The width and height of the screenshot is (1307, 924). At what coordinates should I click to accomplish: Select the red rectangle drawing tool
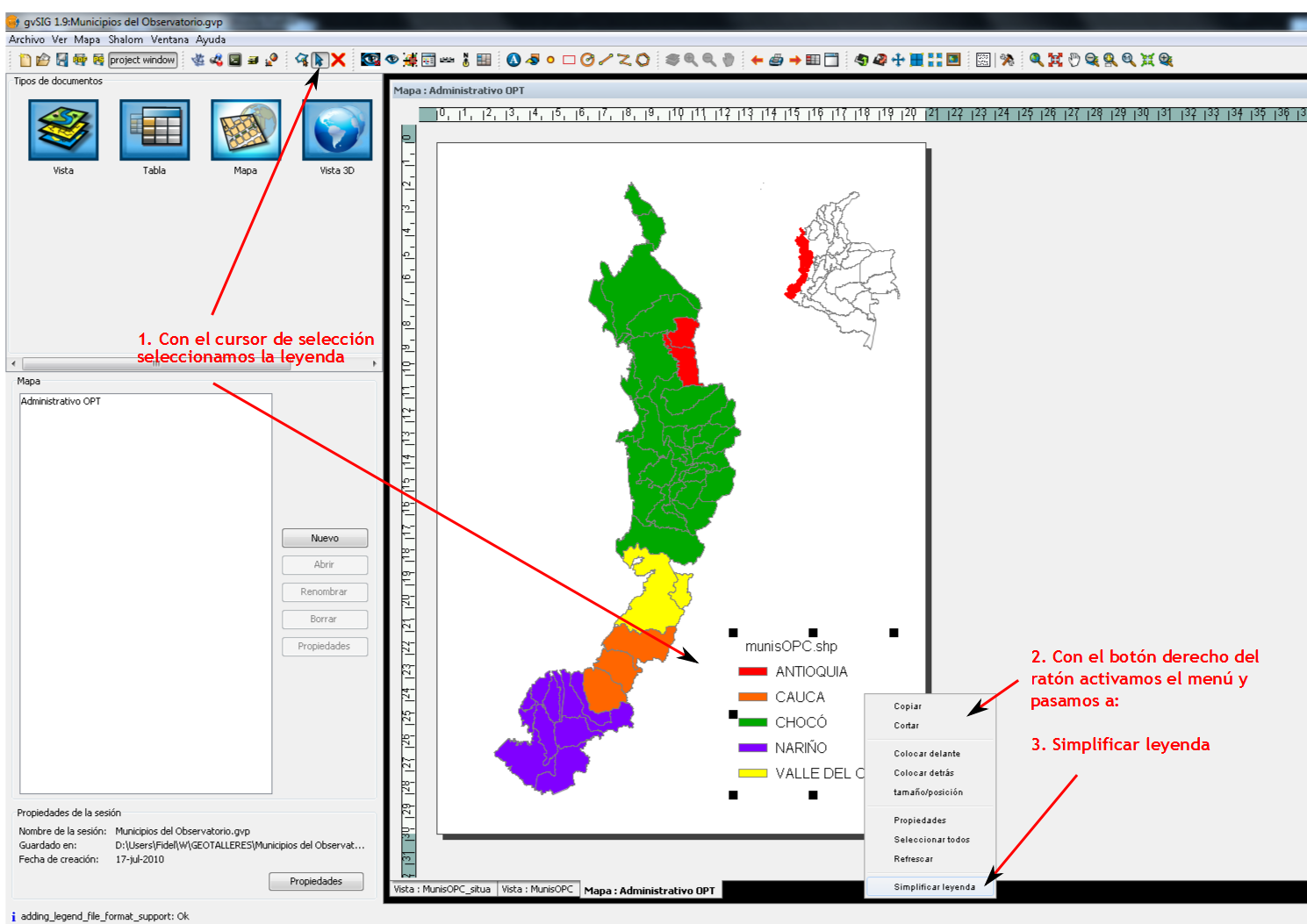(x=569, y=60)
